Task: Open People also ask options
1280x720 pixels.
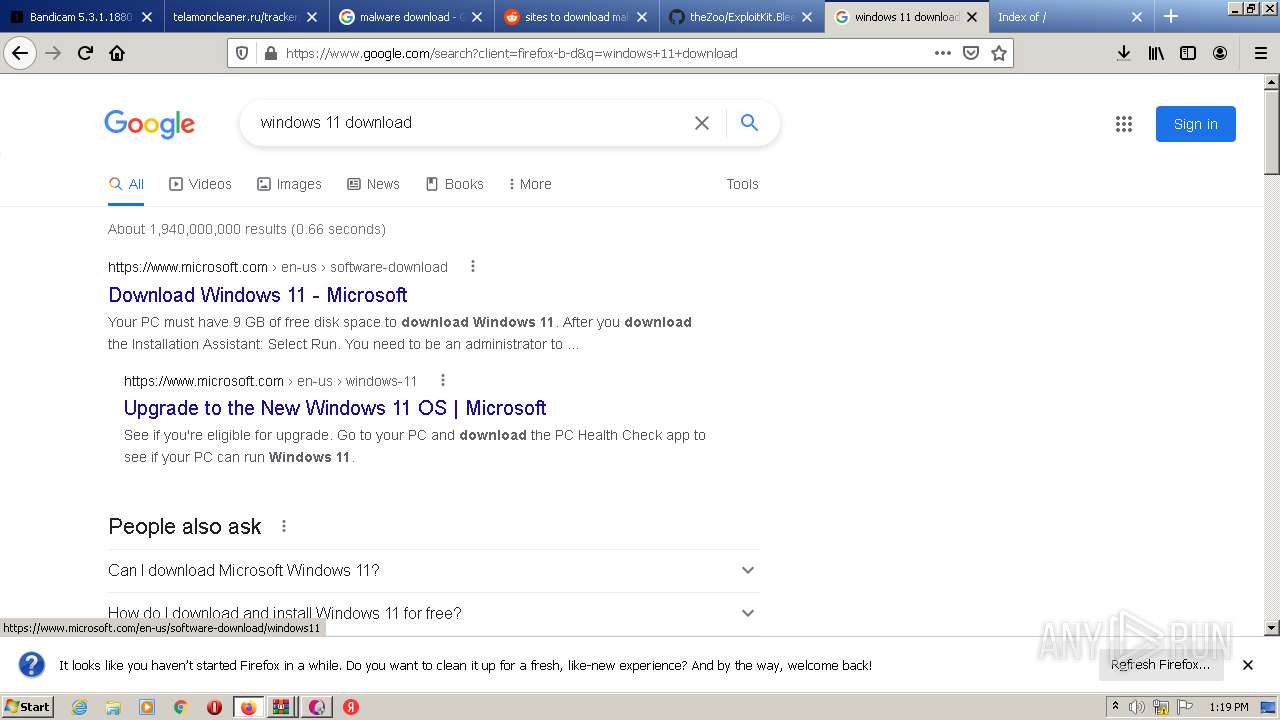Action: click(x=284, y=526)
